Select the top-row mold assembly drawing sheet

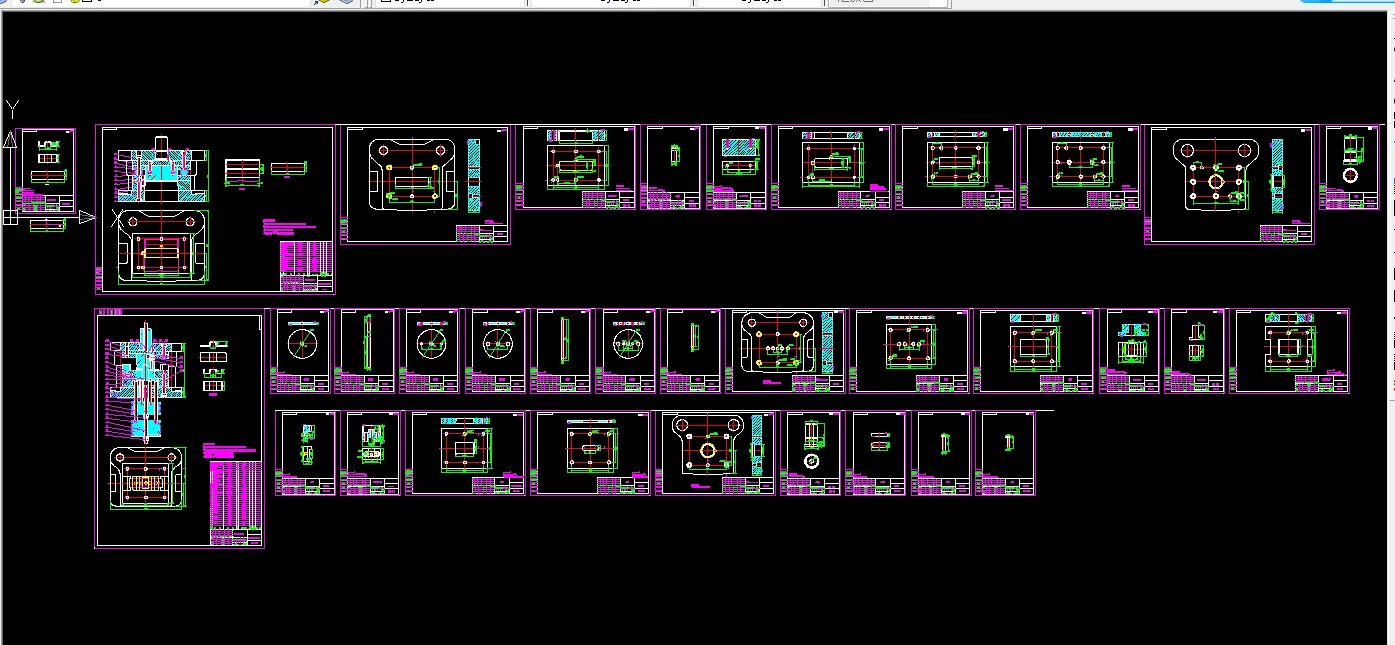[215, 209]
